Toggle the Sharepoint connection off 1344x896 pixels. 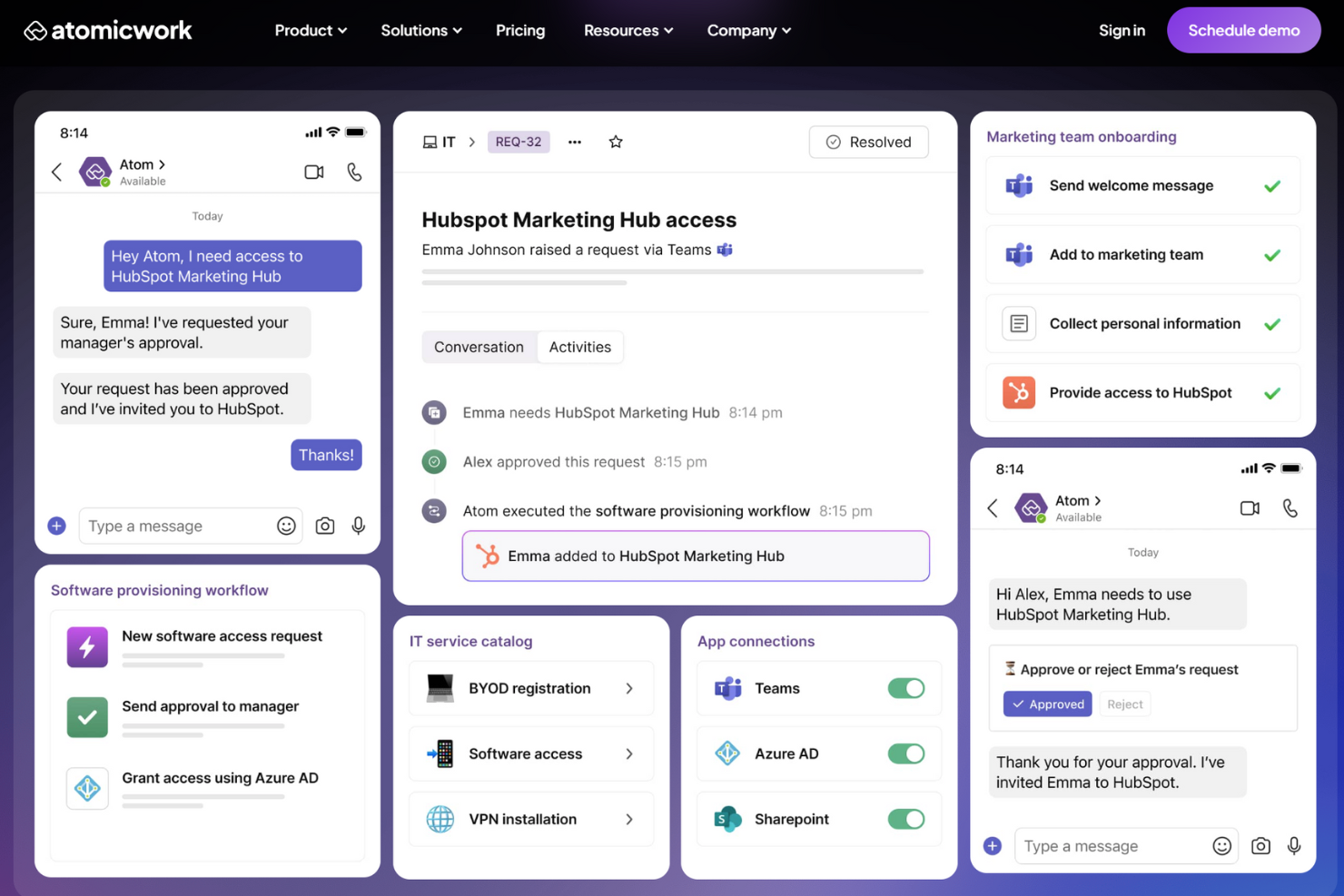pyautogui.click(x=905, y=819)
